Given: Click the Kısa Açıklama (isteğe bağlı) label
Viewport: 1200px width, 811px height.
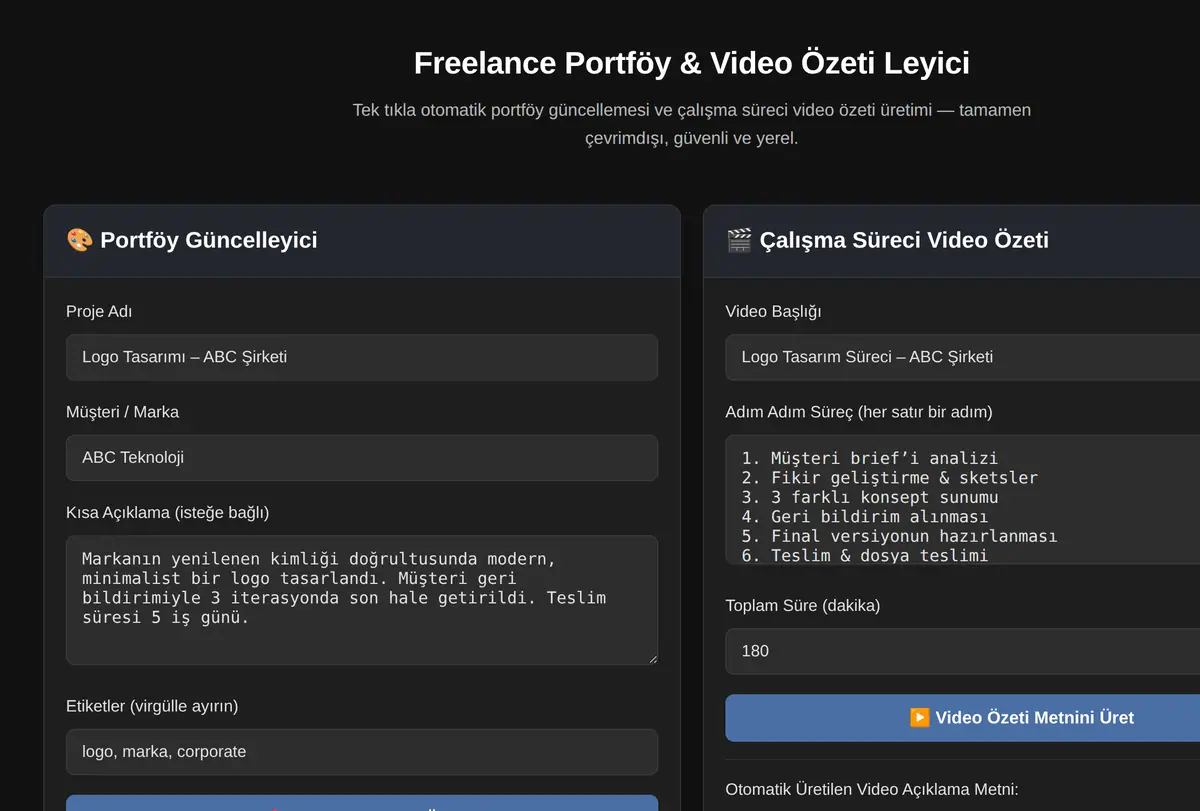Looking at the screenshot, I should pyautogui.click(x=168, y=513).
